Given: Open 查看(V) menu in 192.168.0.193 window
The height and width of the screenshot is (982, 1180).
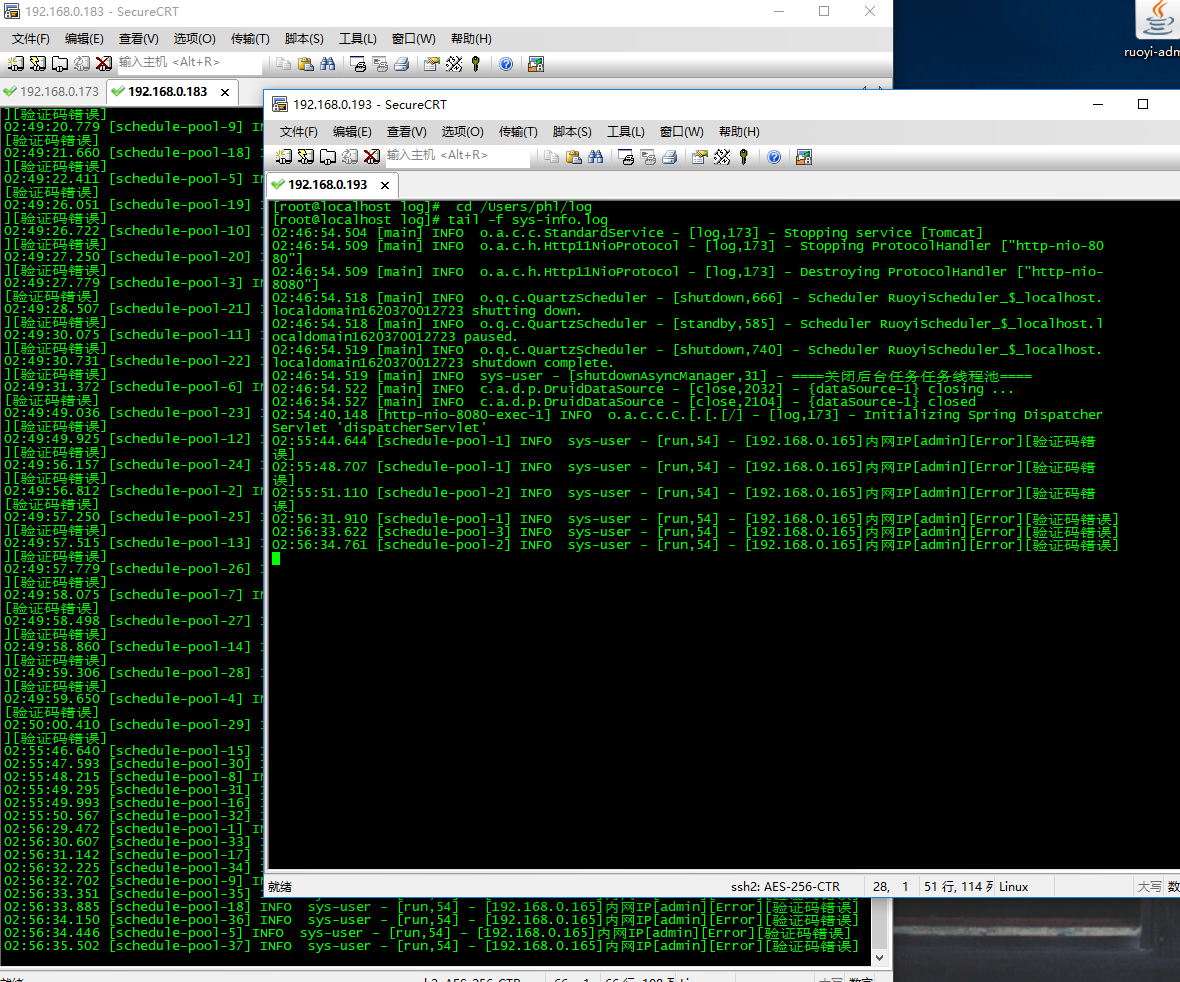Looking at the screenshot, I should (406, 132).
